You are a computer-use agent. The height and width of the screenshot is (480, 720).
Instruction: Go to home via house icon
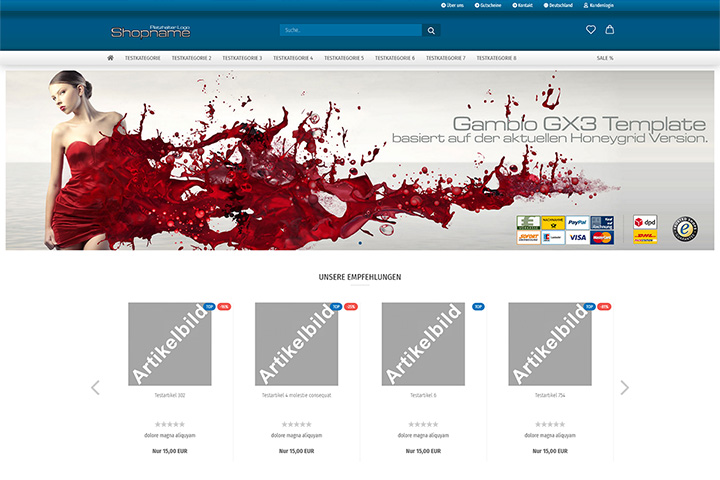110,58
